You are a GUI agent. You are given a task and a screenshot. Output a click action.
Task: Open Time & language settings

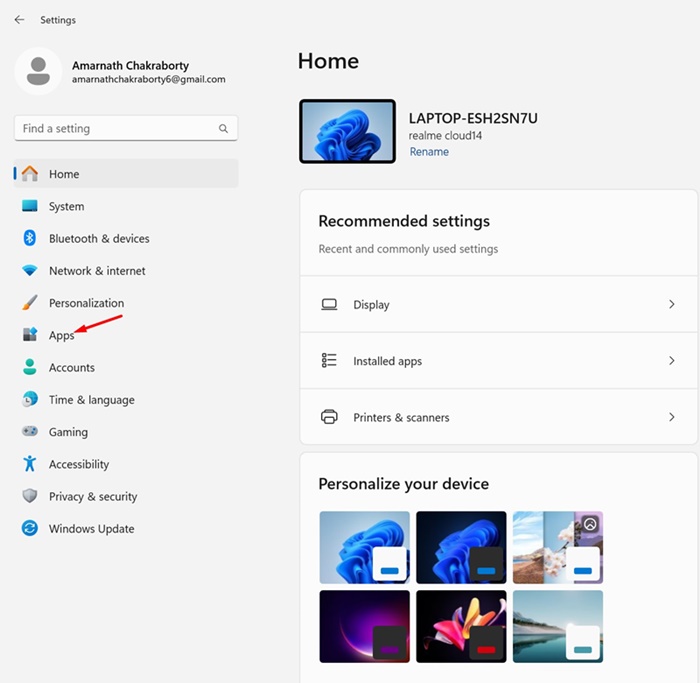tap(91, 400)
